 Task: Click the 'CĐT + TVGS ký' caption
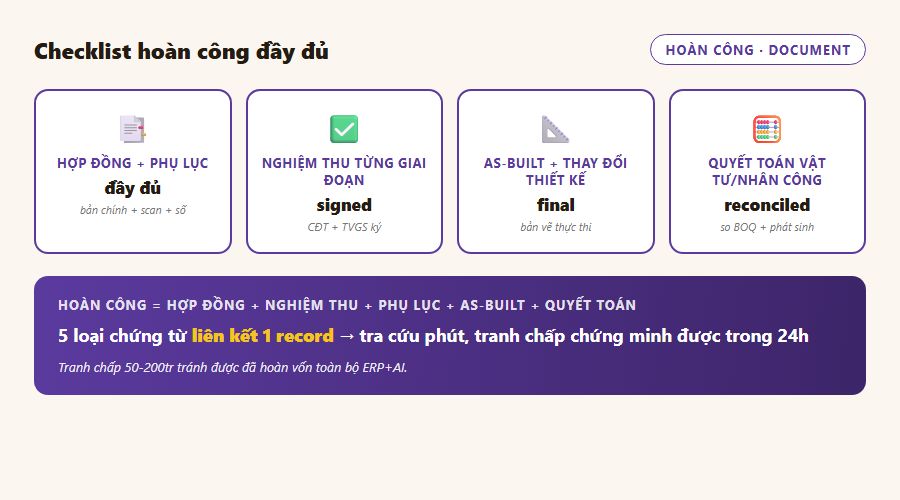[x=344, y=227]
